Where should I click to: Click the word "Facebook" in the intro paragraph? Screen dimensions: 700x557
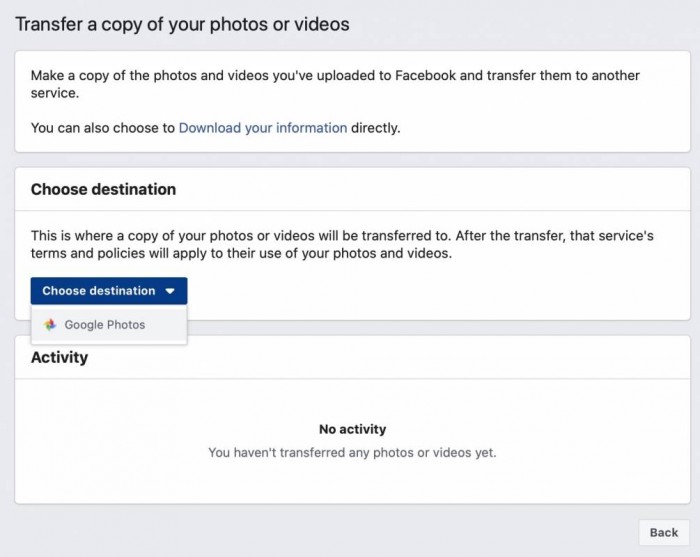click(428, 76)
